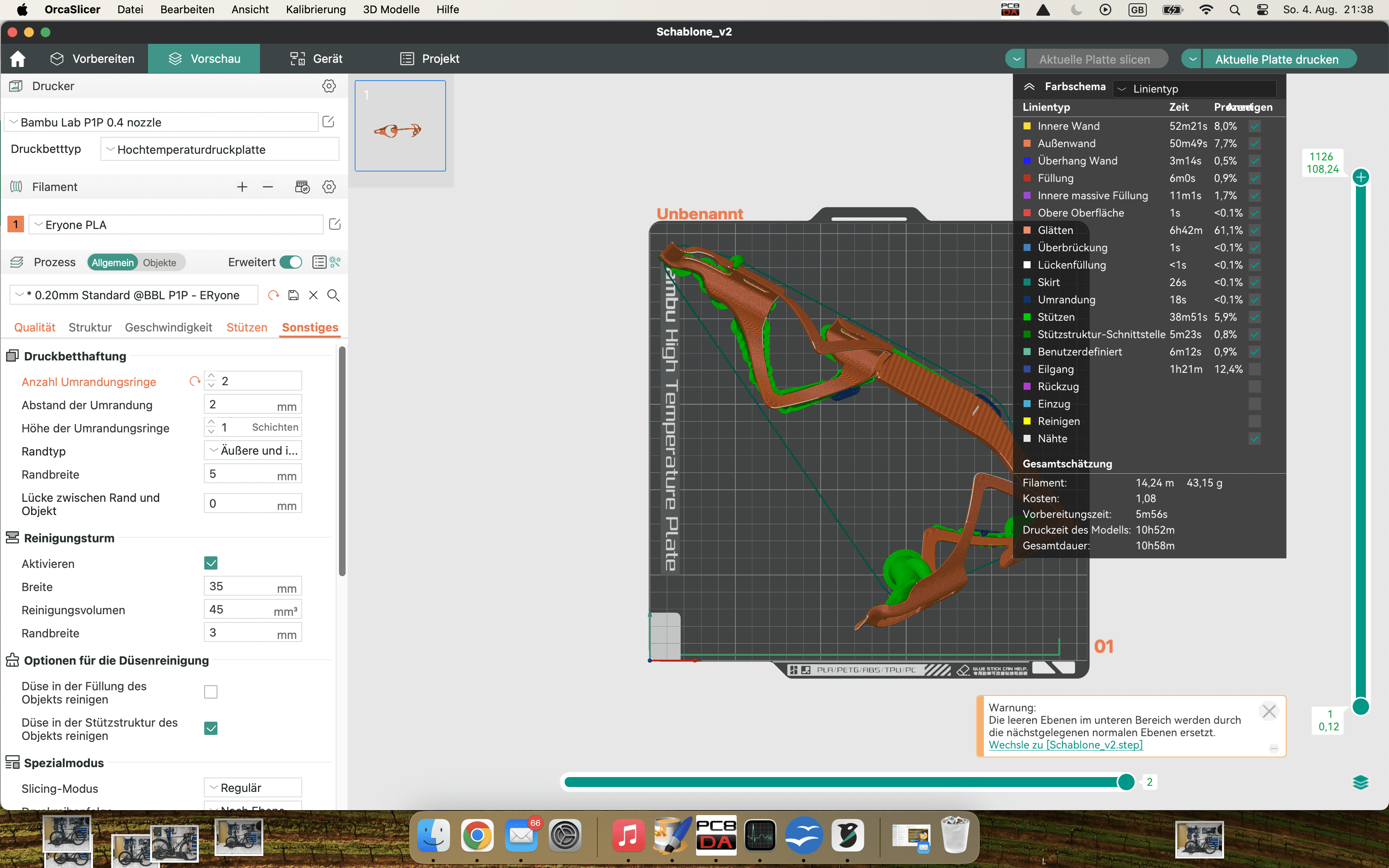Click the layers icon below vertical slider

(x=1360, y=782)
